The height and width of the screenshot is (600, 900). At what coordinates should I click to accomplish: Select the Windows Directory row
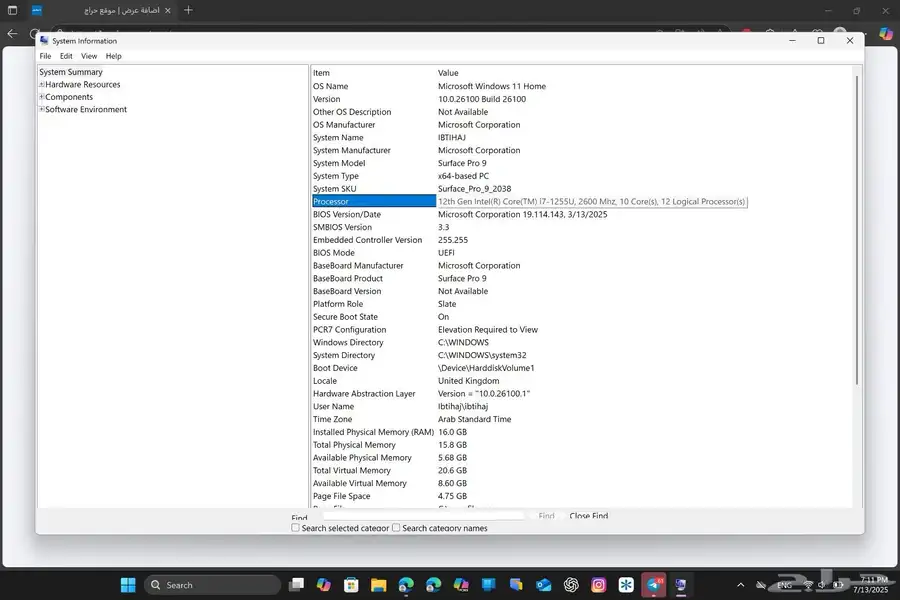coord(581,342)
